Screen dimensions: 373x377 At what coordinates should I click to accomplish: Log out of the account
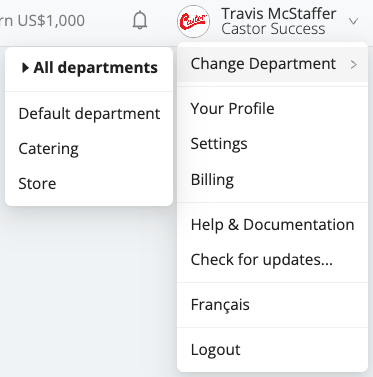click(272, 350)
